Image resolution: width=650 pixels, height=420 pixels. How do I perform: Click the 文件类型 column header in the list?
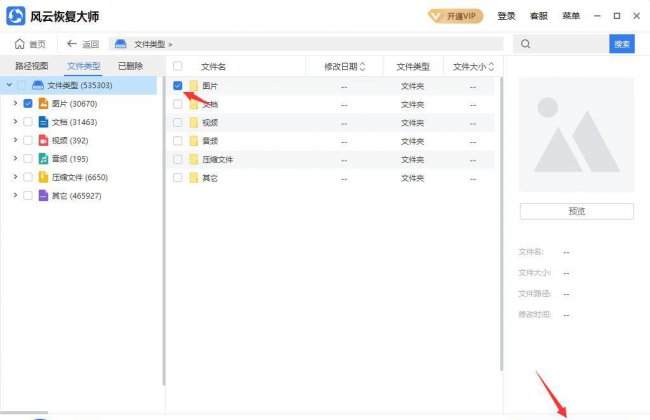pos(413,66)
